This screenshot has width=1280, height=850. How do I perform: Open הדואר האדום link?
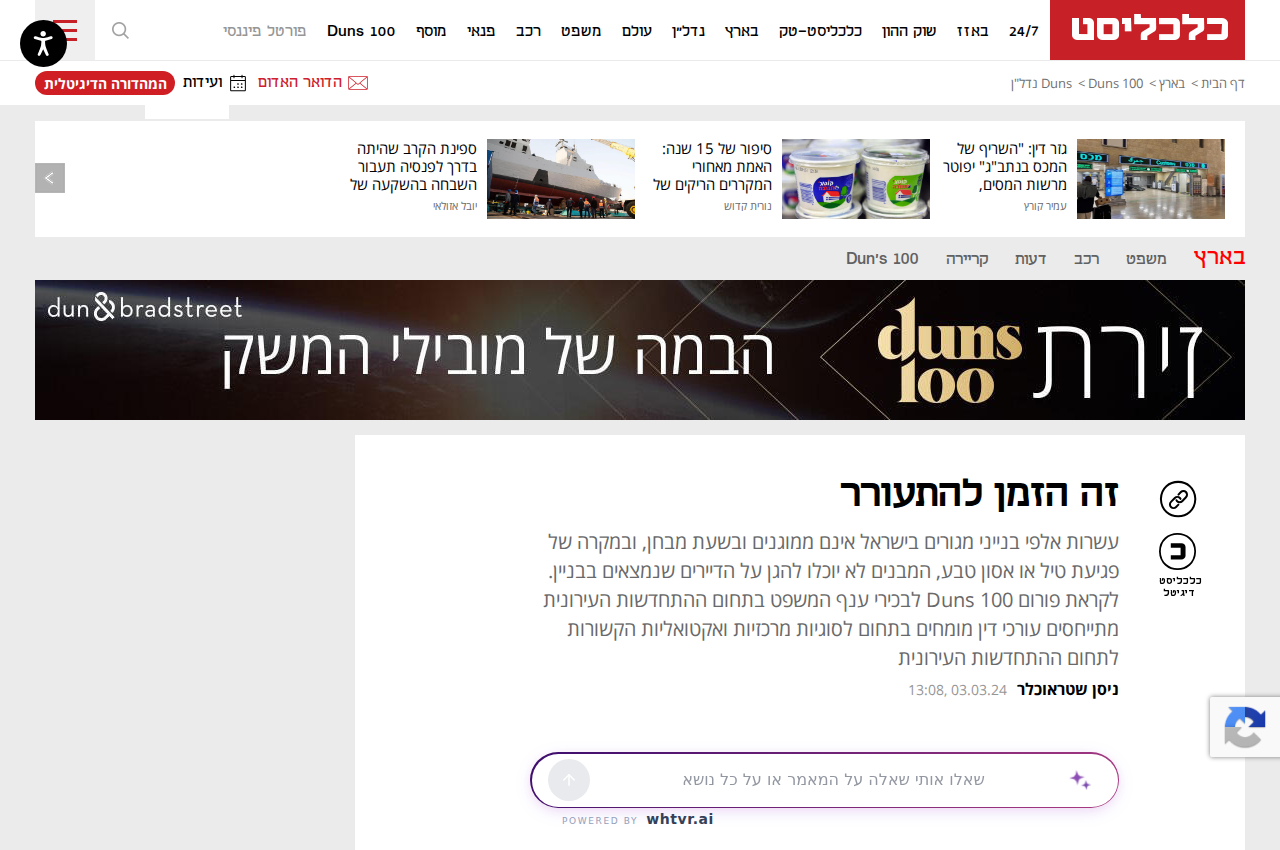[x=300, y=82]
